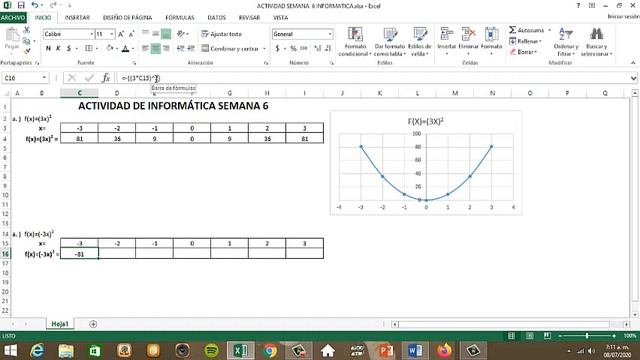Switch to the FÓRMULAS tab

[x=180, y=18]
